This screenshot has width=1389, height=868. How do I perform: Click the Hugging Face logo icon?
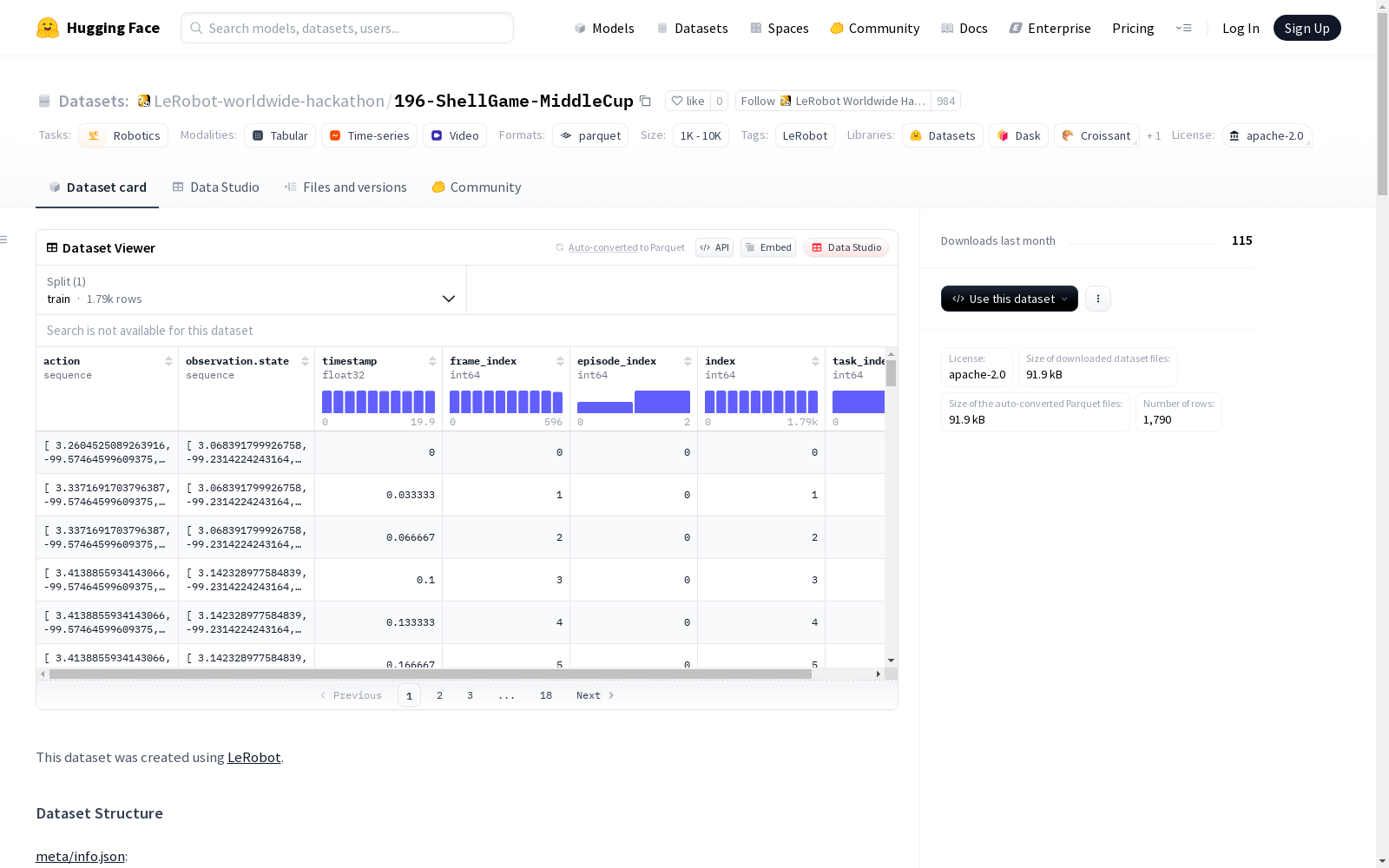tap(48, 28)
